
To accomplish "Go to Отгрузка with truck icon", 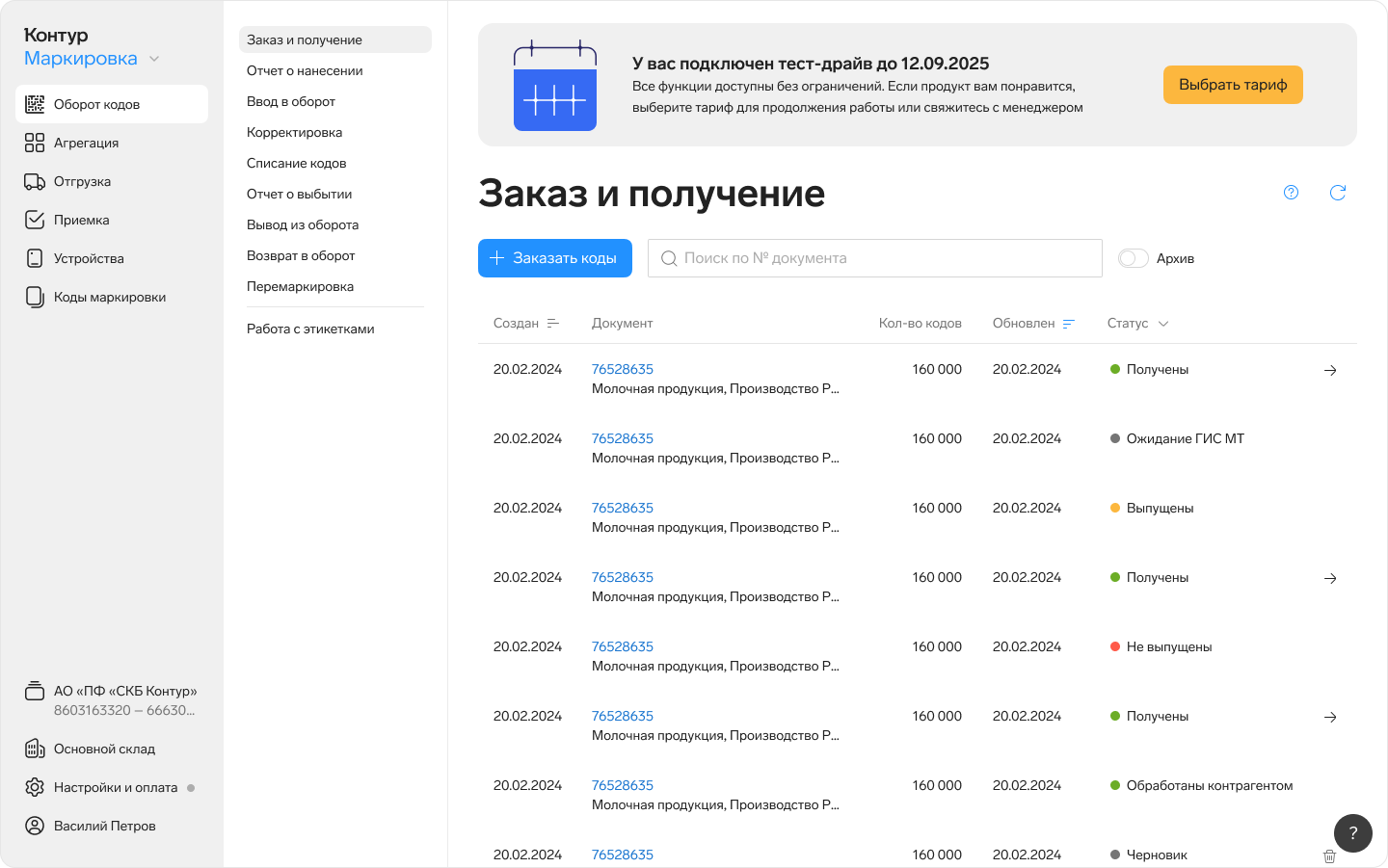I will 82,181.
